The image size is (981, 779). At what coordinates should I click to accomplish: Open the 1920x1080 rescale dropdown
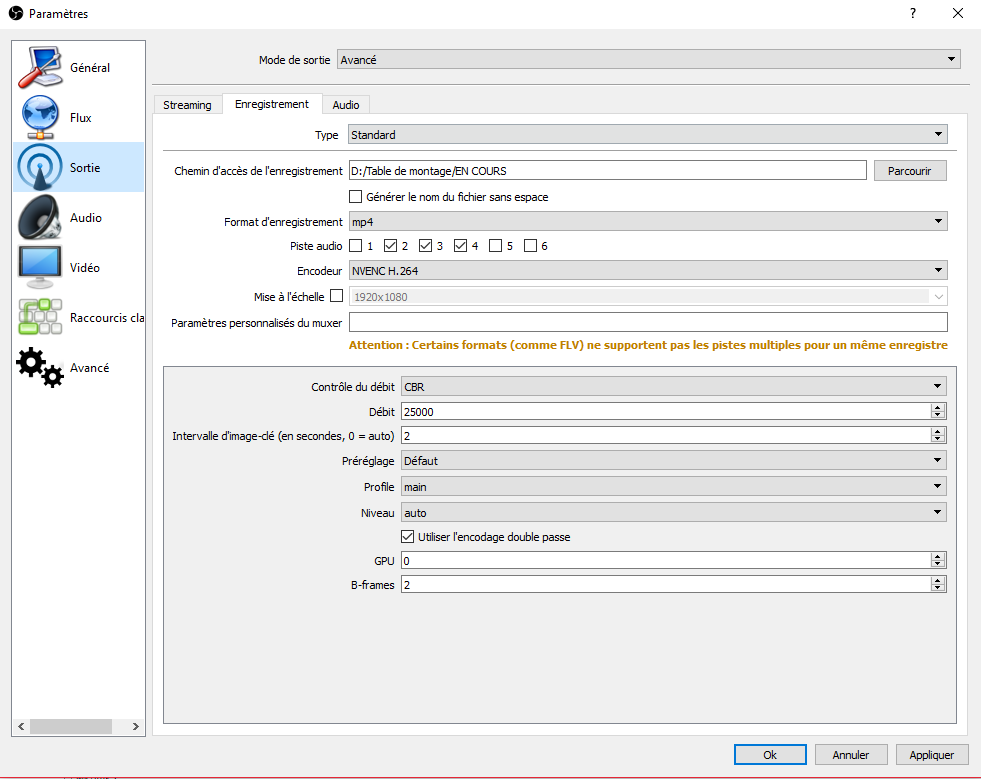[648, 297]
